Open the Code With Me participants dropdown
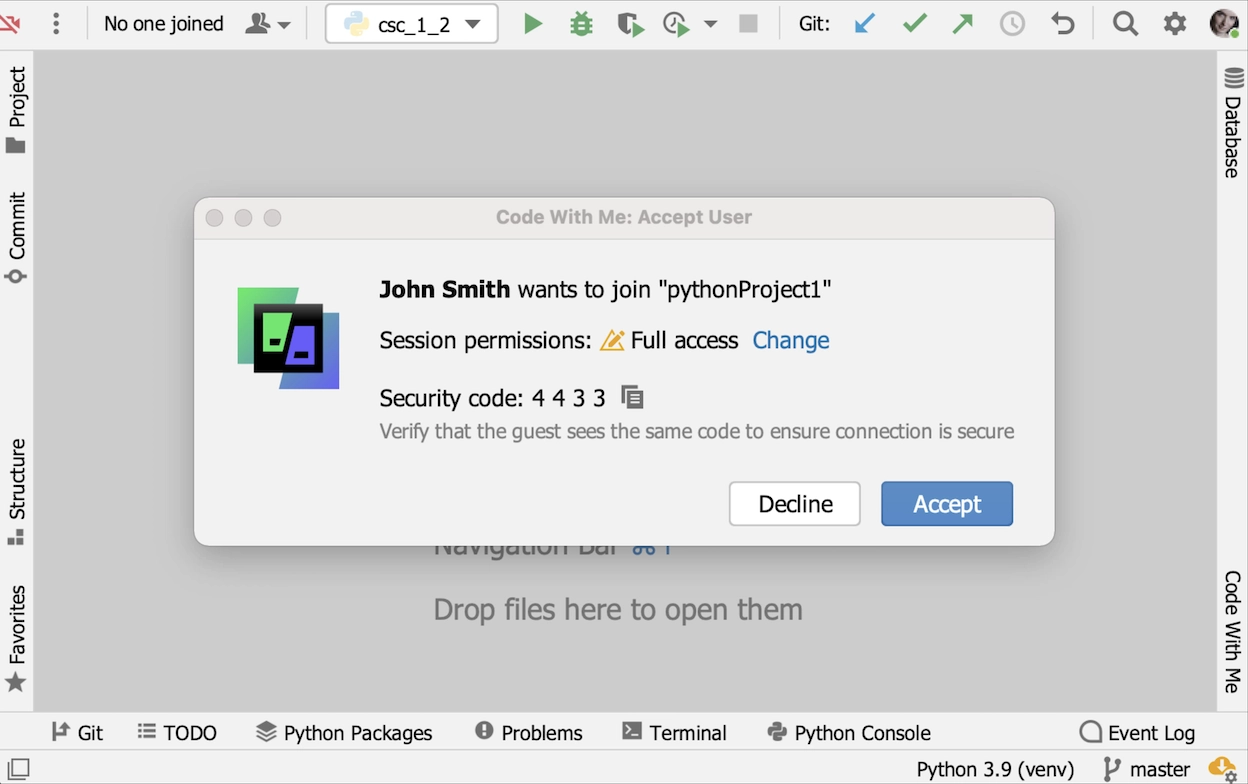 [x=268, y=24]
